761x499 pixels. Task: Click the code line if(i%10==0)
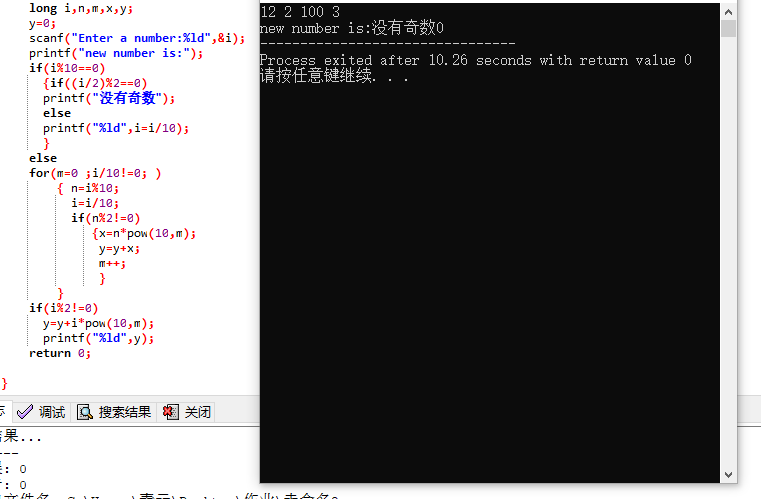coord(67,68)
